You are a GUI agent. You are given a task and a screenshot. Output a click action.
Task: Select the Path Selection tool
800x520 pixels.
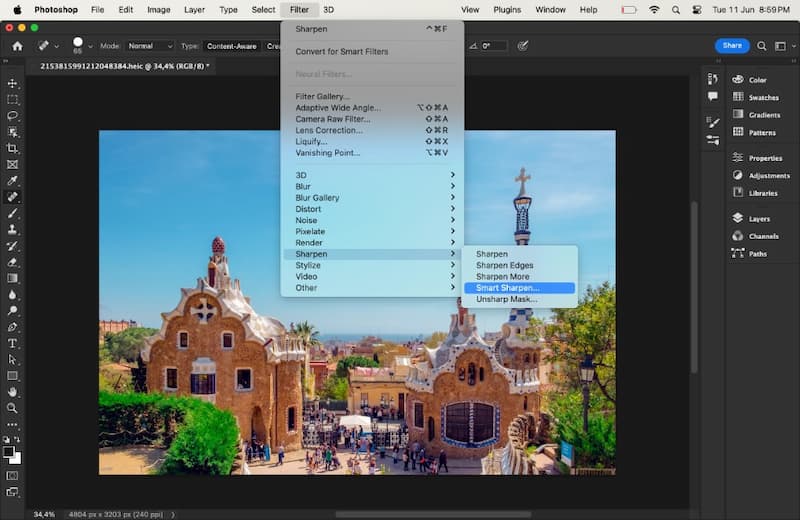[x=12, y=360]
